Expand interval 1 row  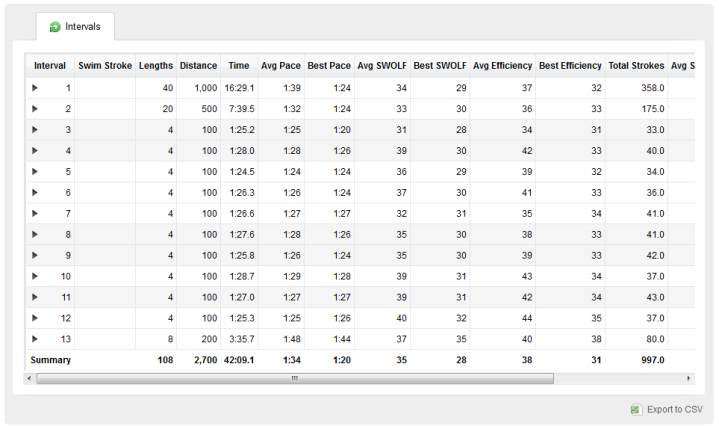point(35,88)
